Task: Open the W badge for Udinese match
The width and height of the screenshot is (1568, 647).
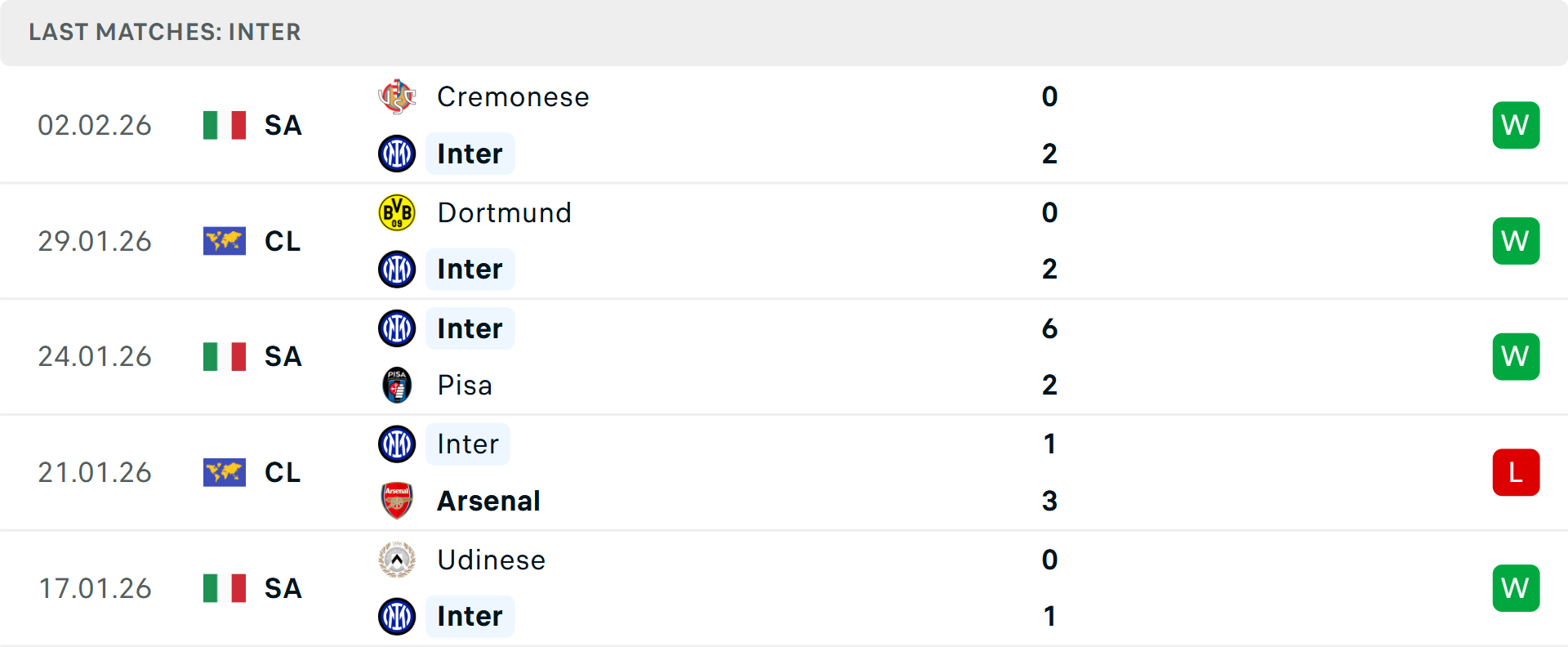Action: pos(1516,588)
